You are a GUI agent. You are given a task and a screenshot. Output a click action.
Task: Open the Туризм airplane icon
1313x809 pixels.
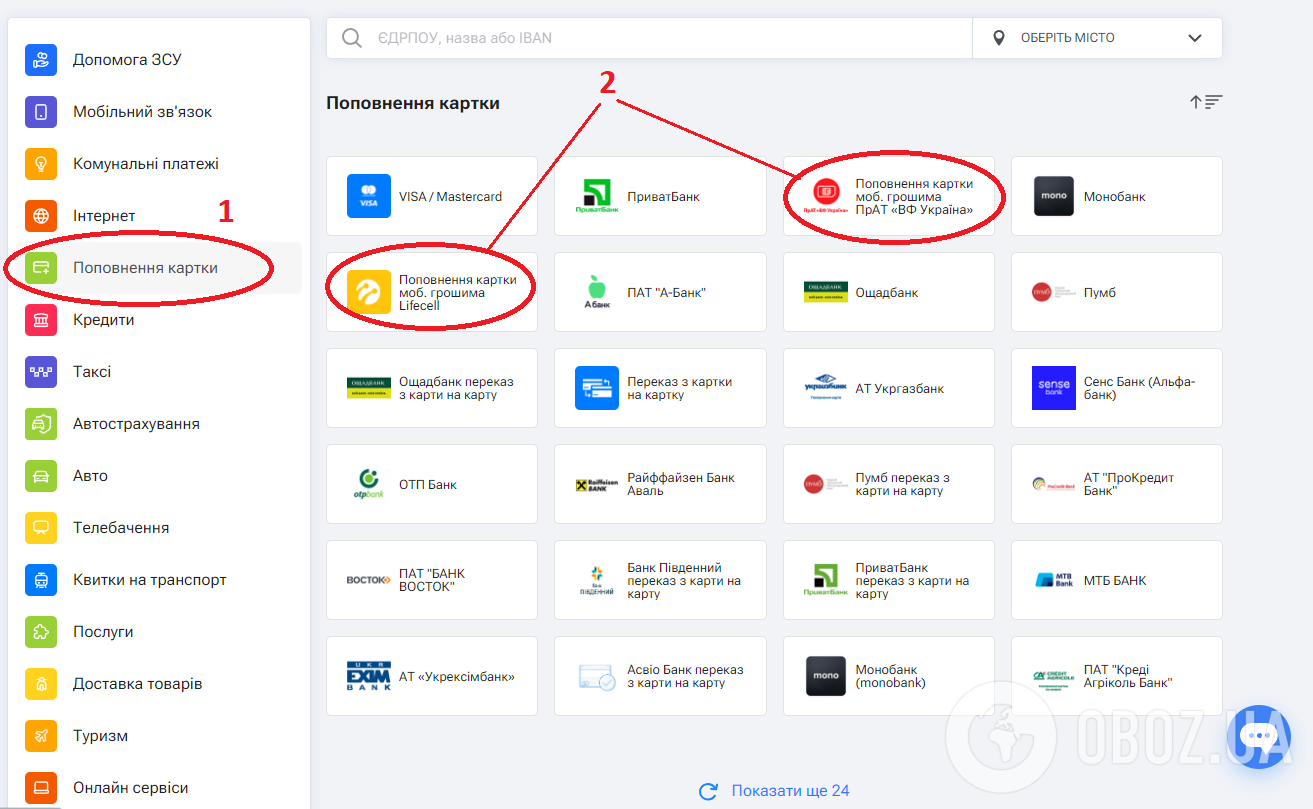[x=41, y=736]
